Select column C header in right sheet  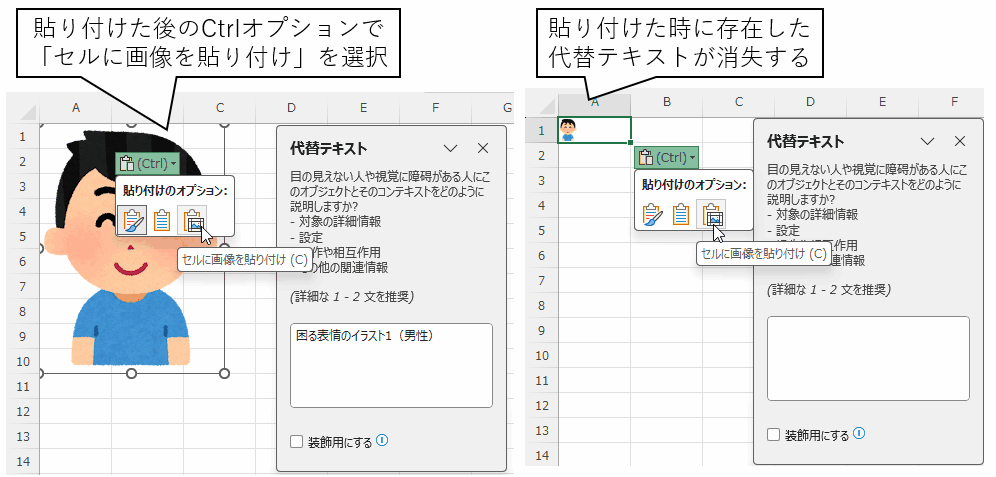pyautogui.click(x=738, y=101)
